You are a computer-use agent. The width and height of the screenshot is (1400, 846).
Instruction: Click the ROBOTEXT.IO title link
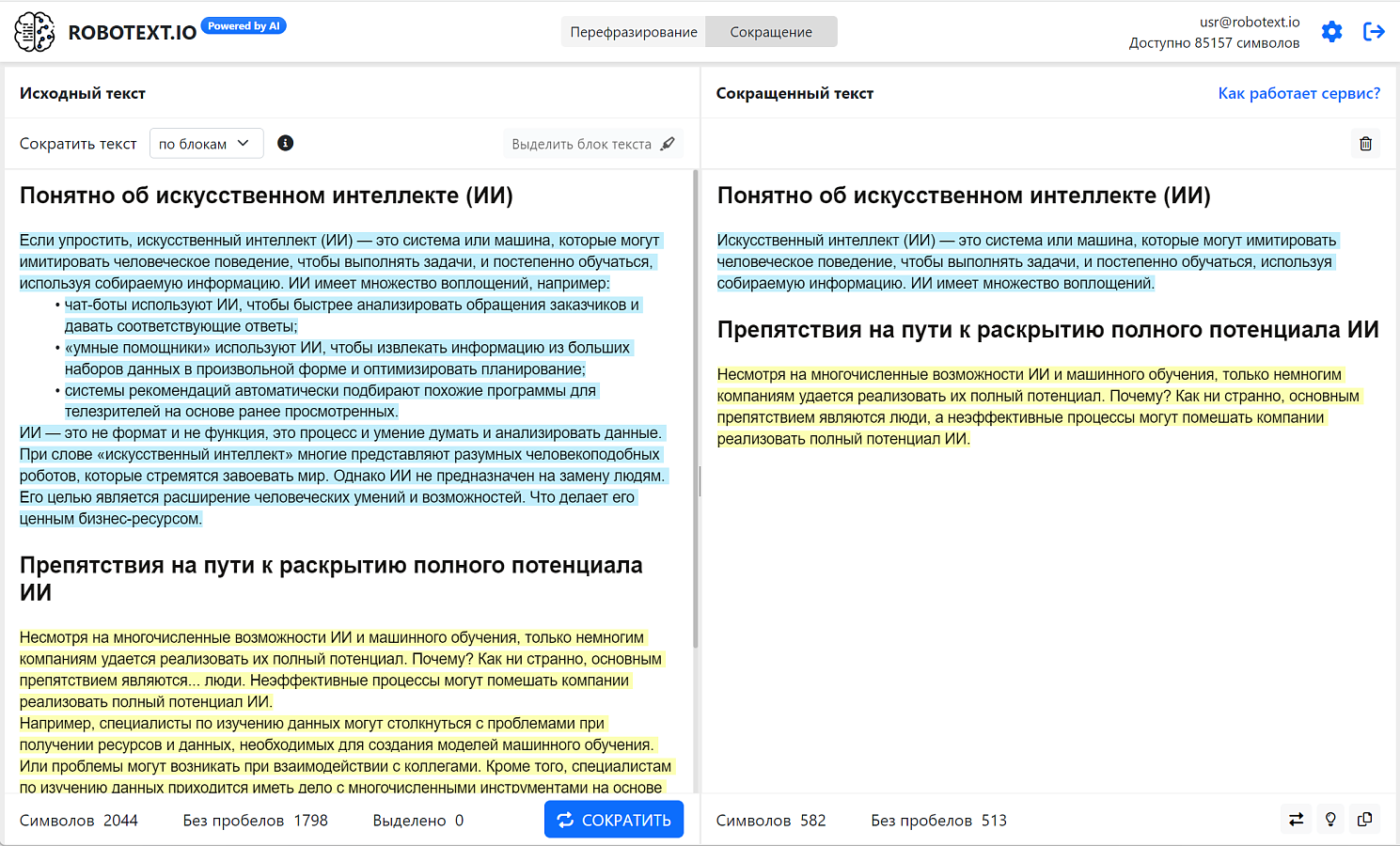133,33
